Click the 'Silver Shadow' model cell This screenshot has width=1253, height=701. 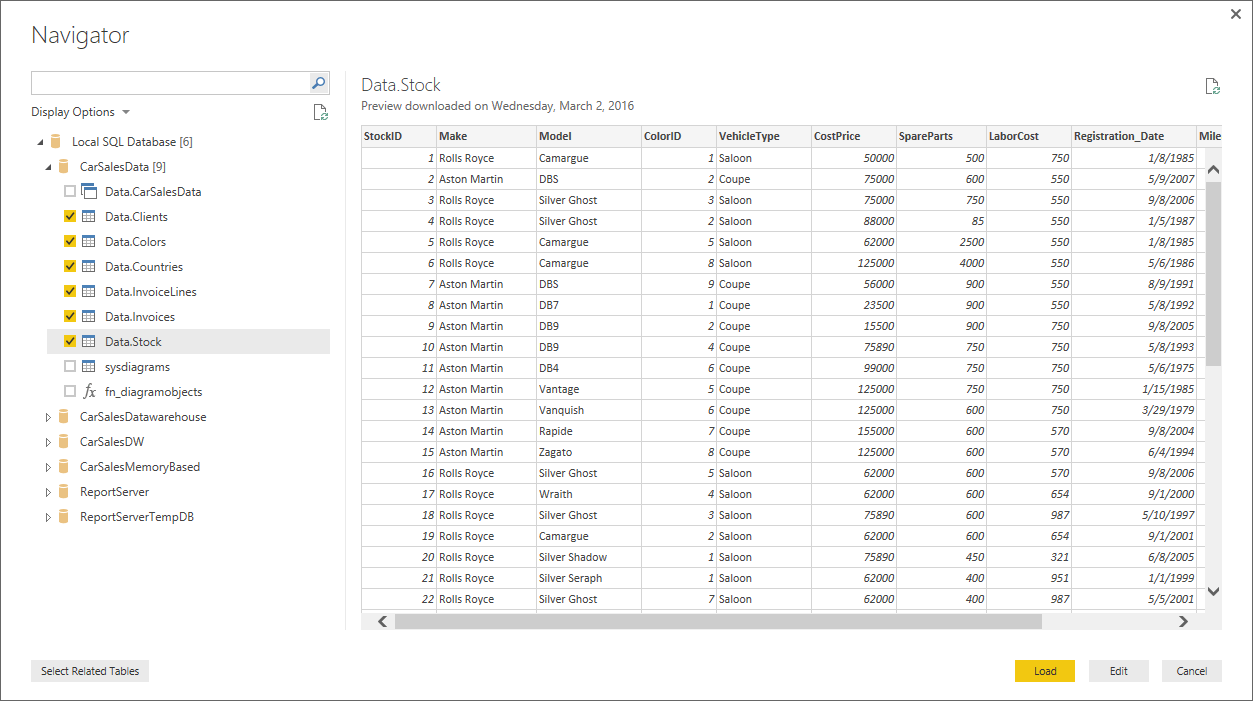pos(589,557)
